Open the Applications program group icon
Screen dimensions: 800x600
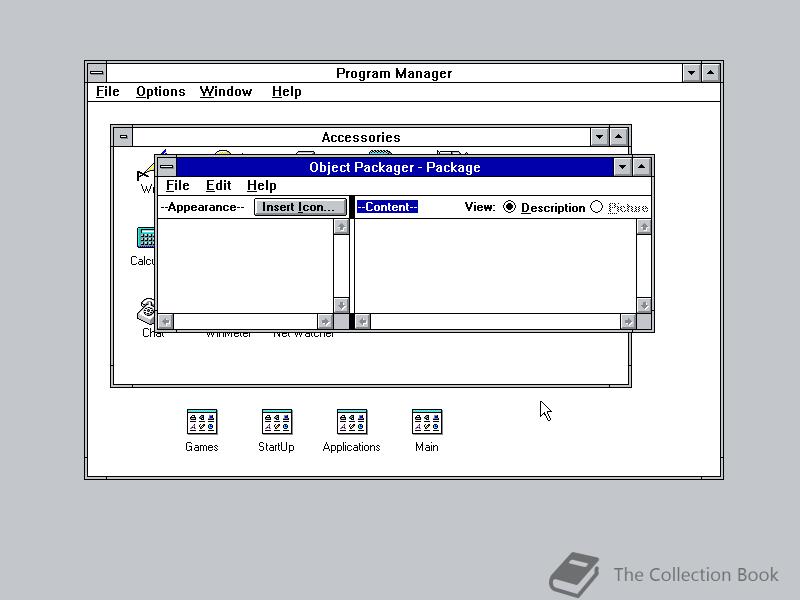pyautogui.click(x=351, y=419)
